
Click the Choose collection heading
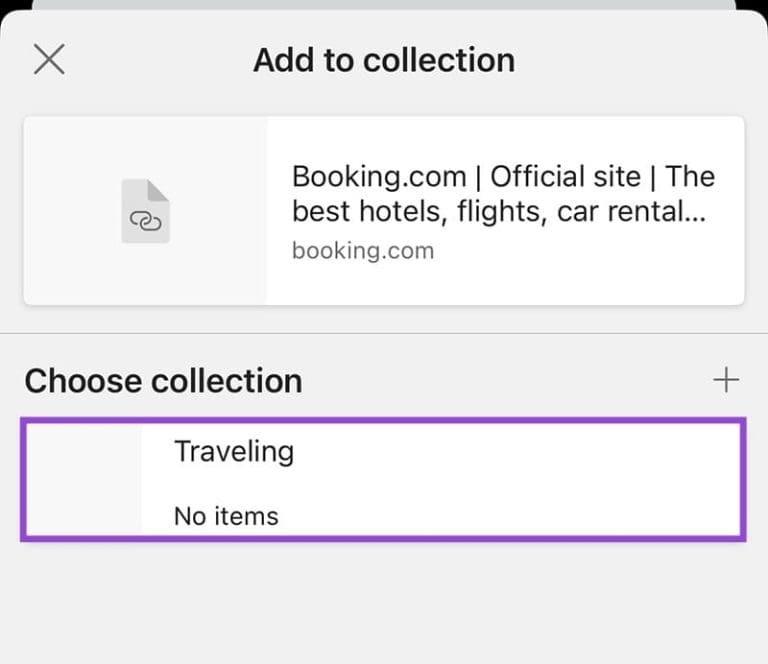[163, 380]
